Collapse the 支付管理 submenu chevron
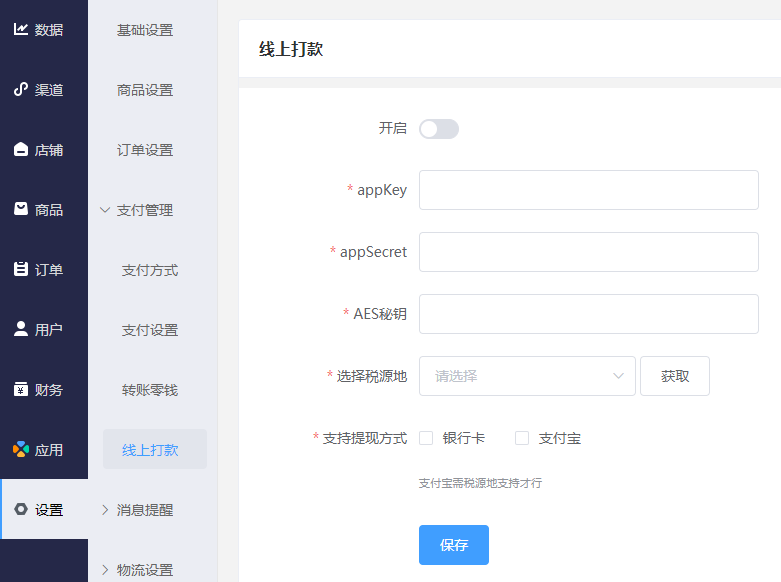781x582 pixels. click(x=105, y=210)
